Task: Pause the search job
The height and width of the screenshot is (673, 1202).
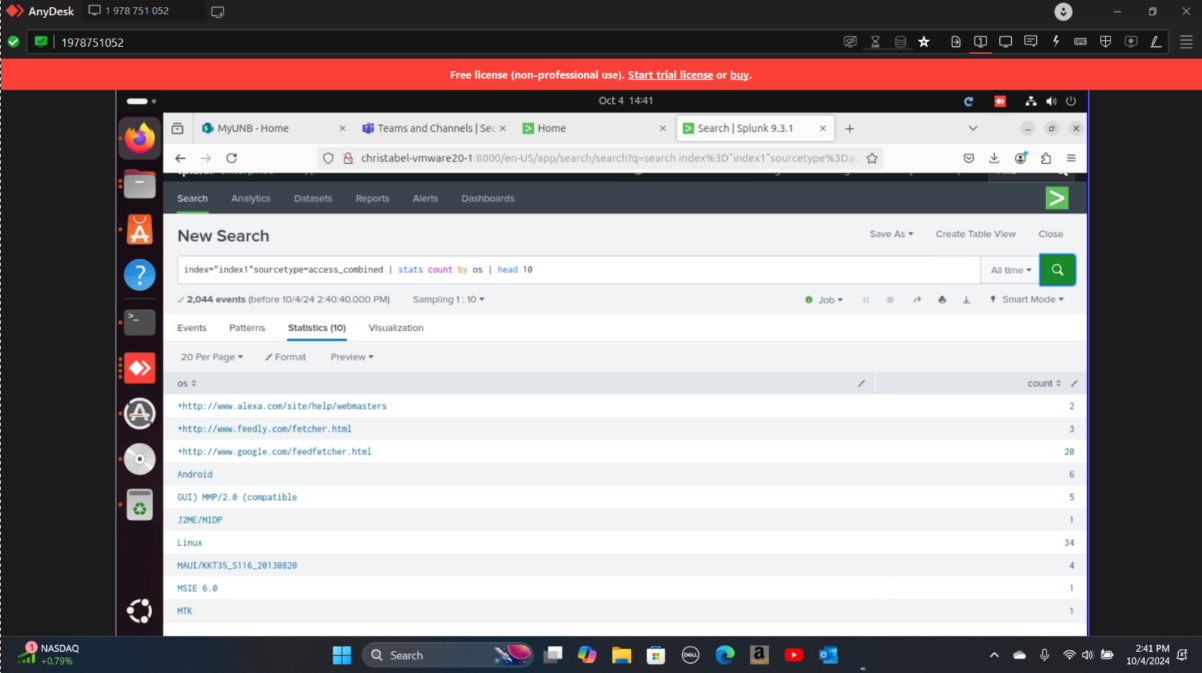Action: pyautogui.click(x=866, y=300)
